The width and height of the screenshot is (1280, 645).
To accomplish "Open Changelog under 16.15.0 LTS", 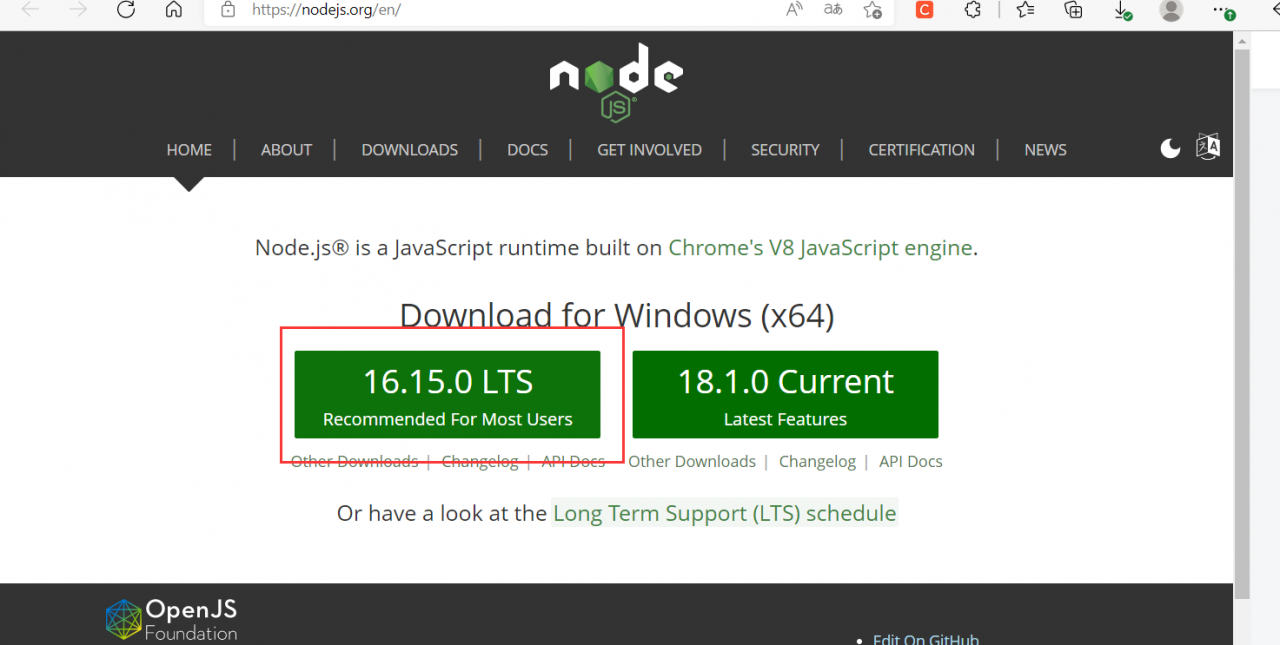I will 480,462.
